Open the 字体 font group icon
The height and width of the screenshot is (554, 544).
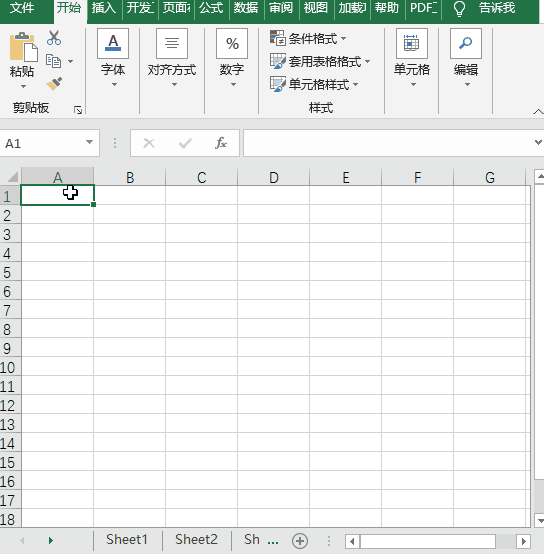(x=113, y=43)
